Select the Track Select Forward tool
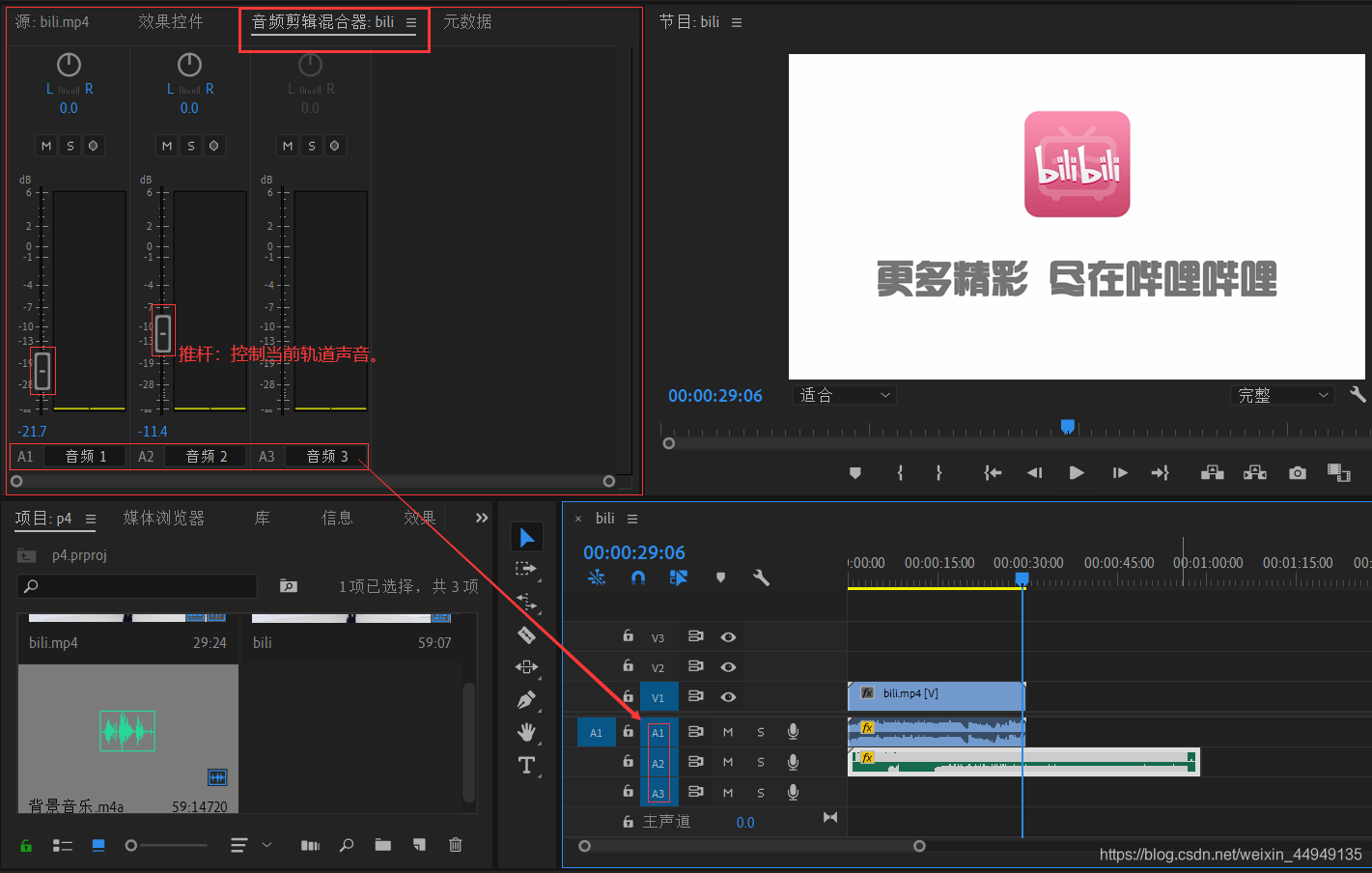 click(x=526, y=570)
